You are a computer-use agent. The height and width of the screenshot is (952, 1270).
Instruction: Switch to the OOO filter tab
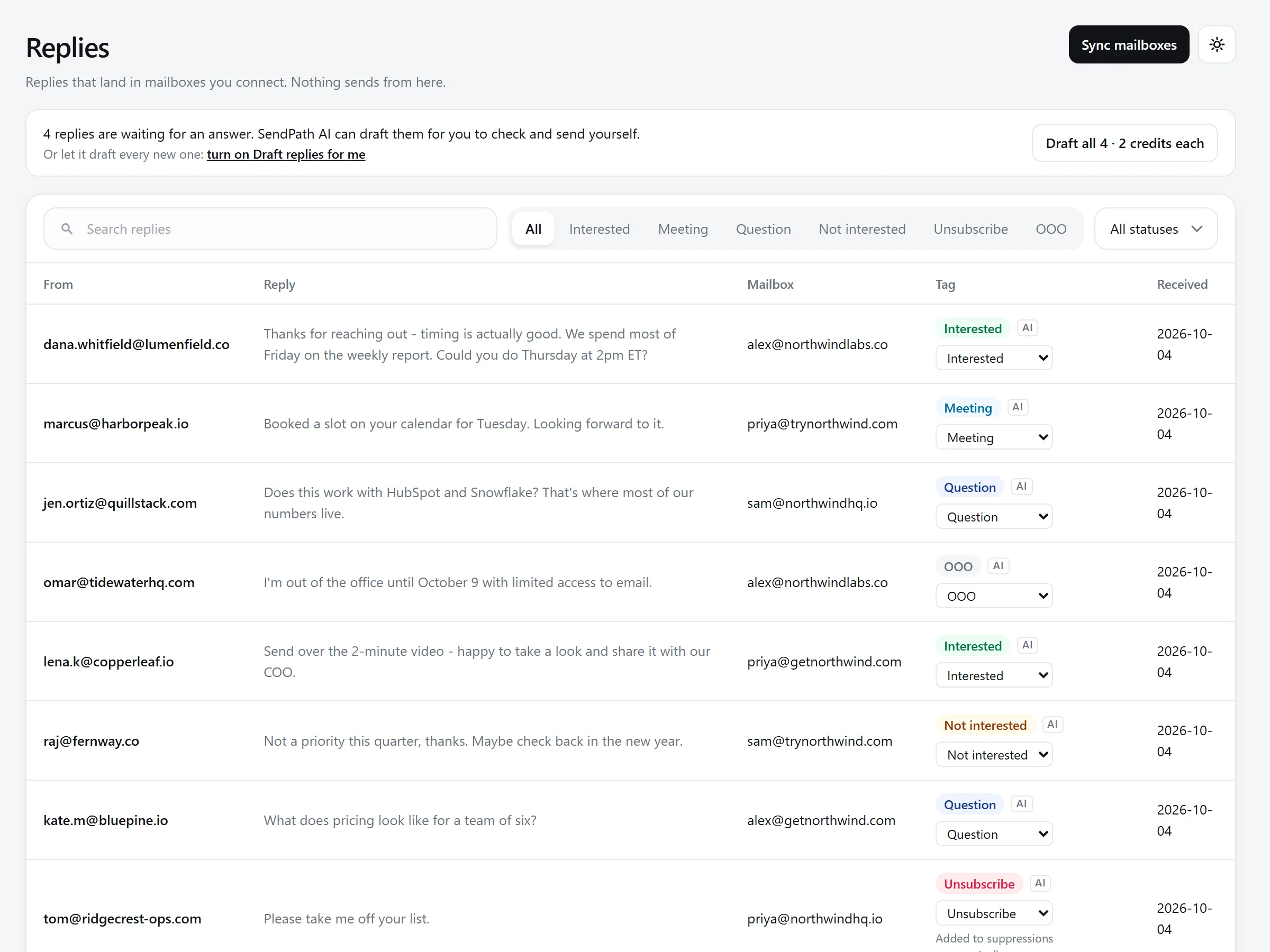[1051, 229]
